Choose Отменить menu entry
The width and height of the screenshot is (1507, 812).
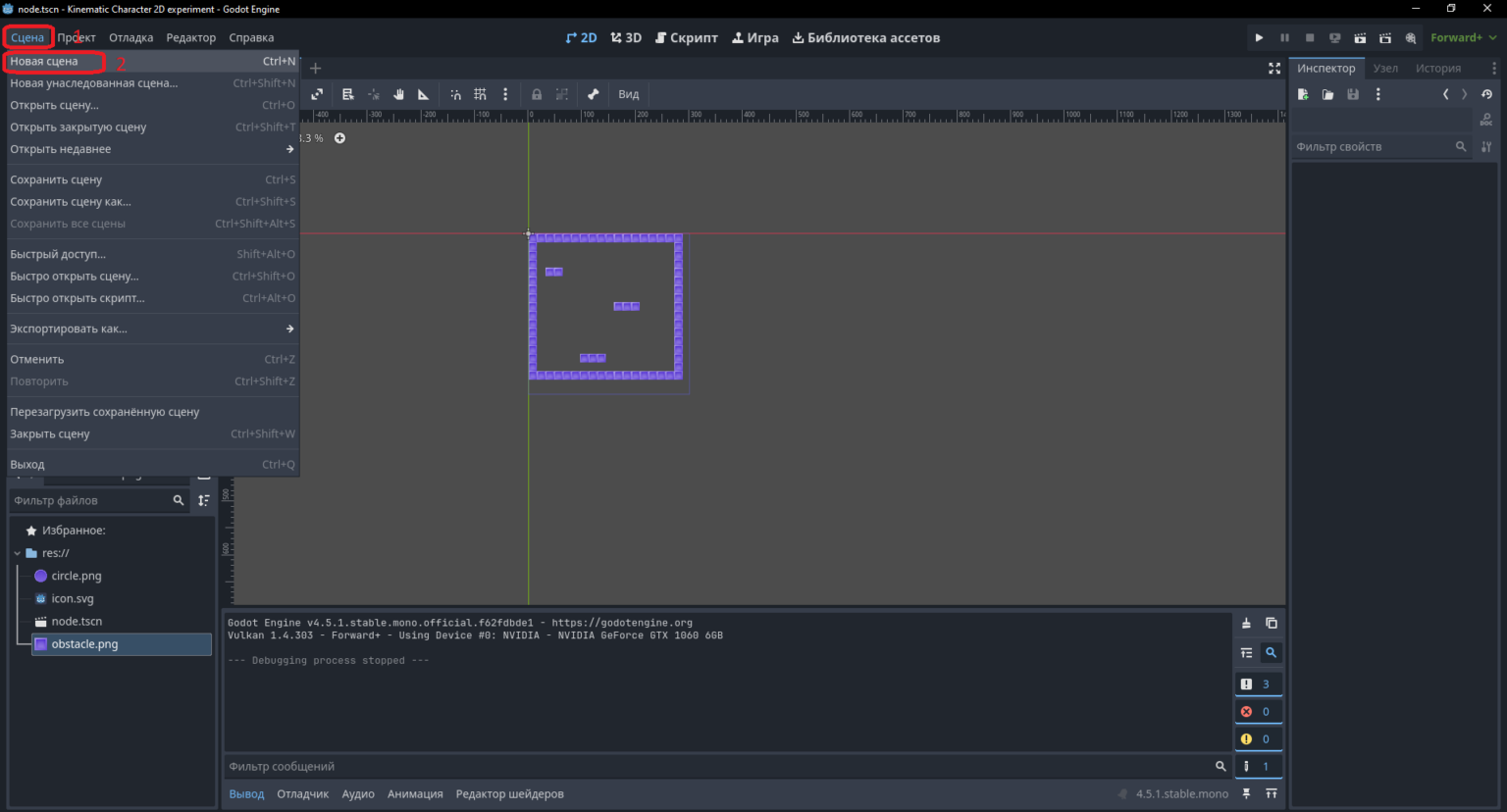[x=152, y=359]
